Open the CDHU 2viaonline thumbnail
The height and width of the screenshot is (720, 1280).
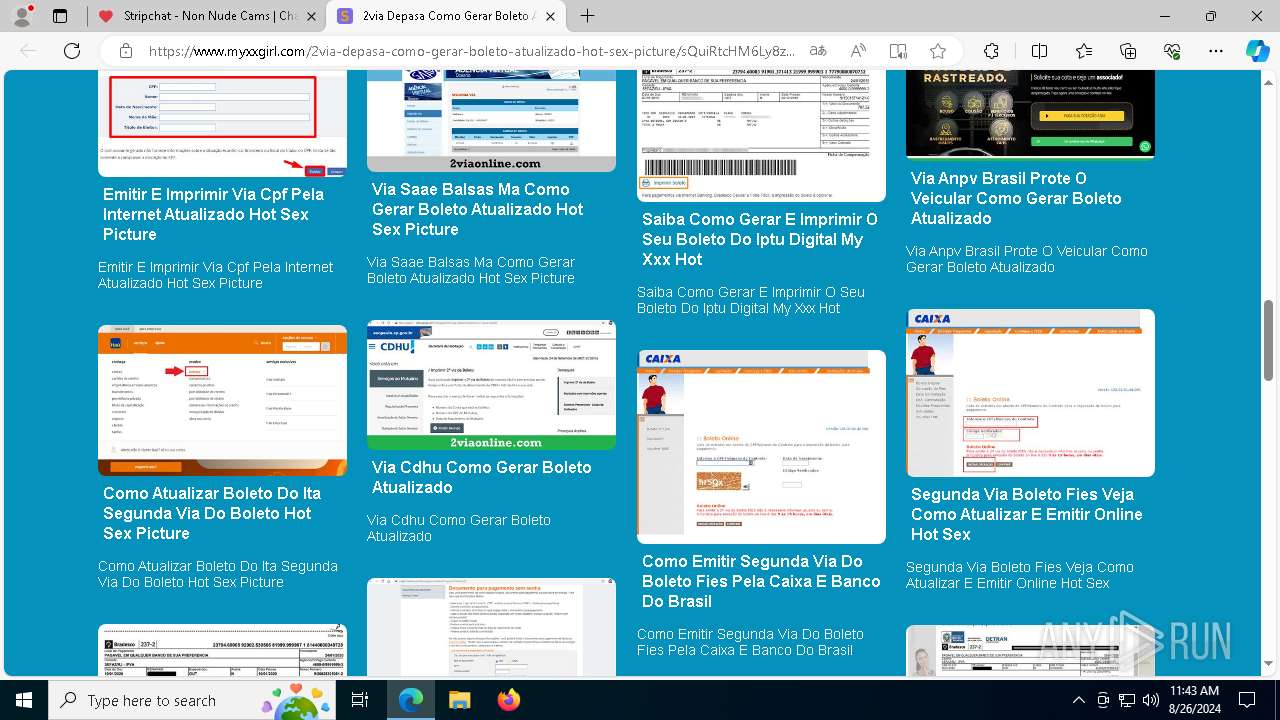click(x=491, y=385)
